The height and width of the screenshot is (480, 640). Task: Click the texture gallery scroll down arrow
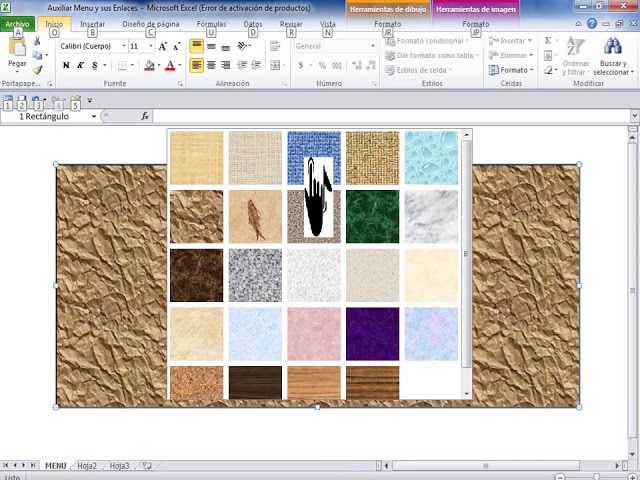[467, 394]
